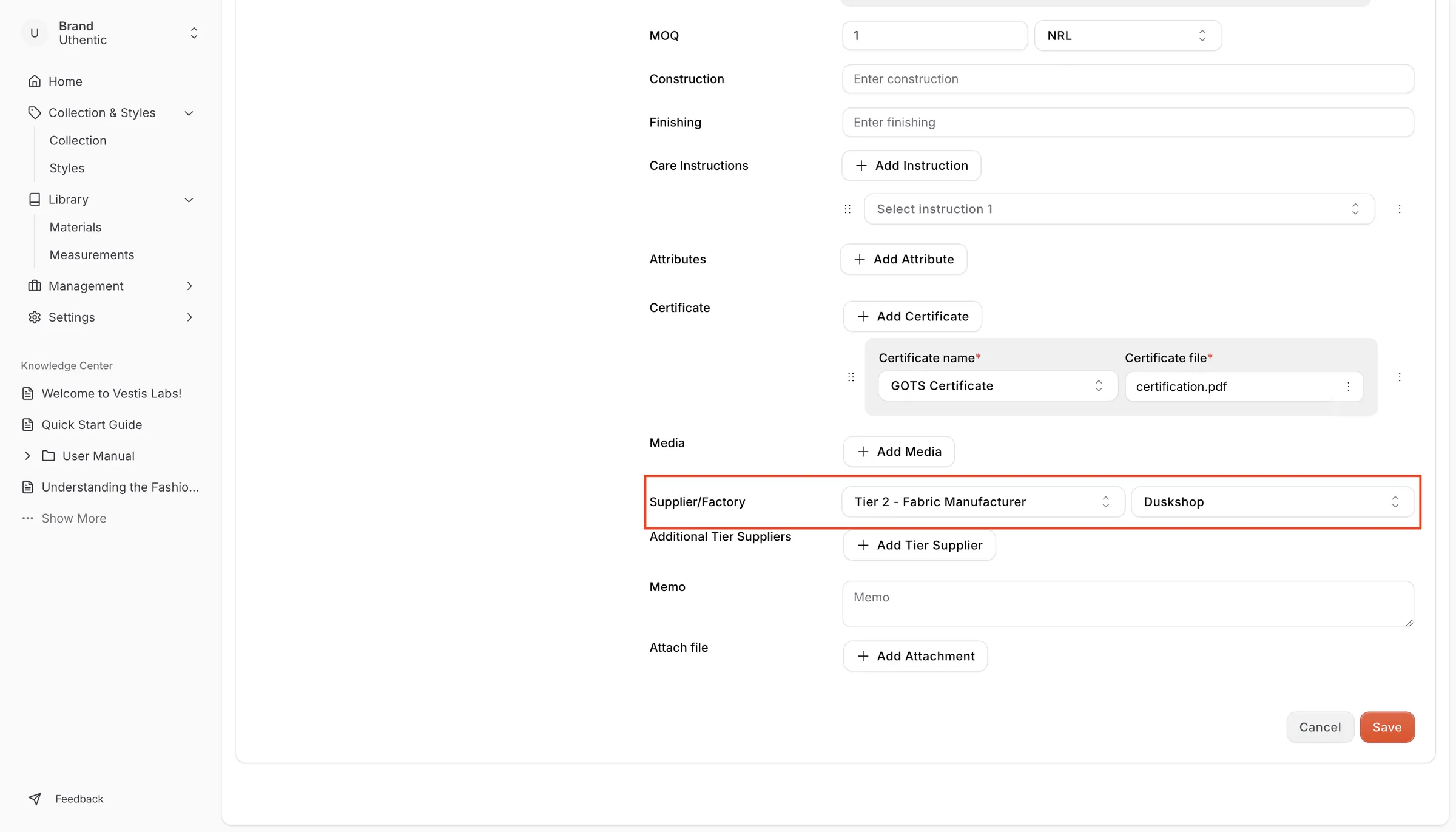Click the Welcome to Vestis Labs document icon

(28, 393)
